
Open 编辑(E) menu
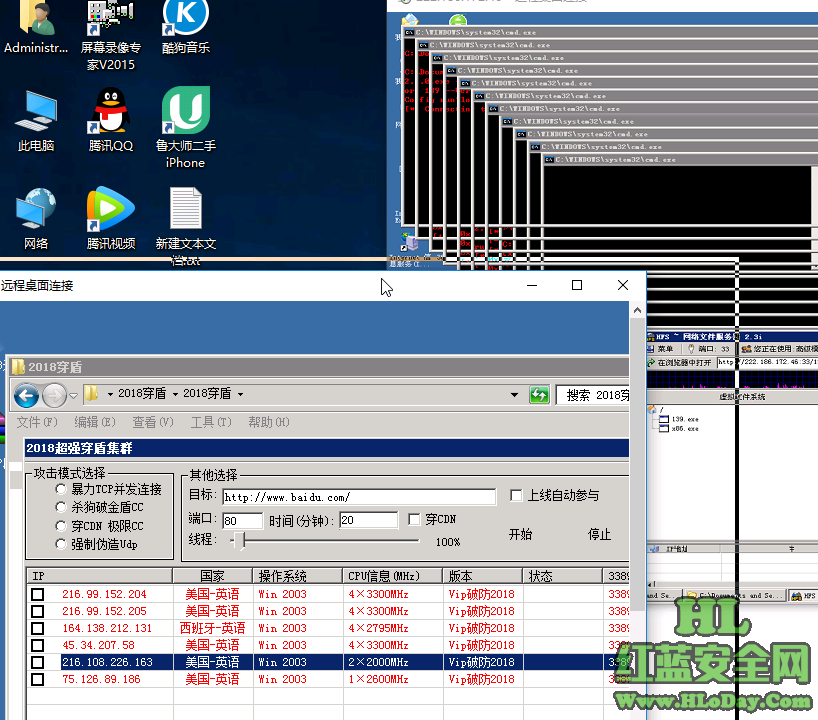pyautogui.click(x=94, y=422)
